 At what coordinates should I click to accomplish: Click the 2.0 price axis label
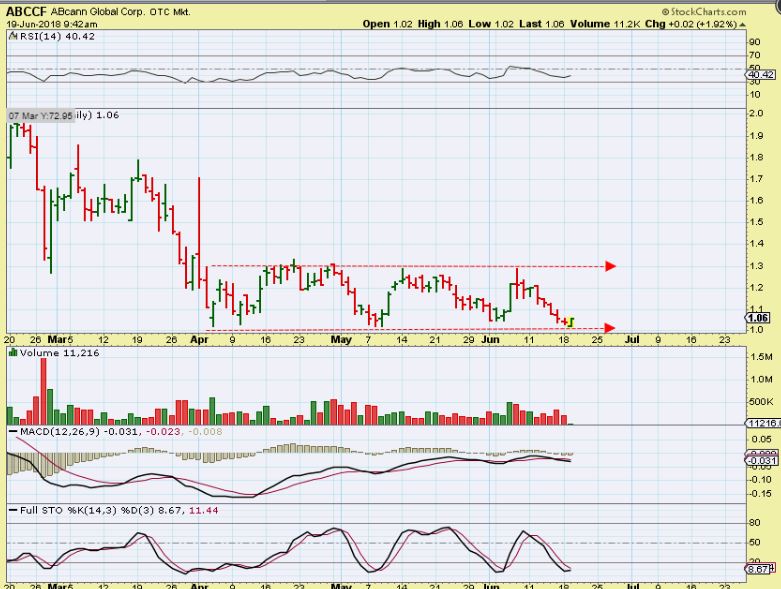(756, 114)
